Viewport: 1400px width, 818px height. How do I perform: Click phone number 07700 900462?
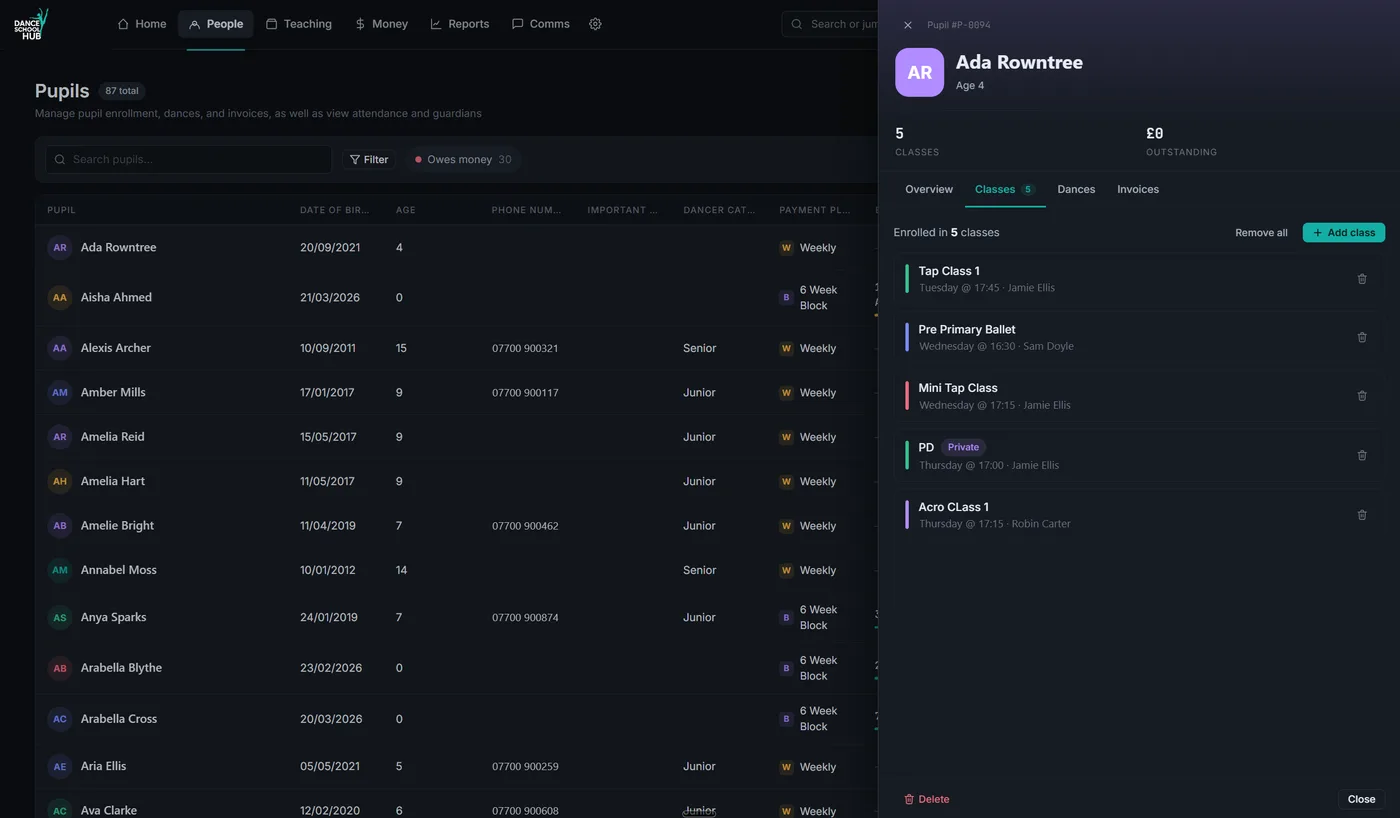tap(525, 525)
